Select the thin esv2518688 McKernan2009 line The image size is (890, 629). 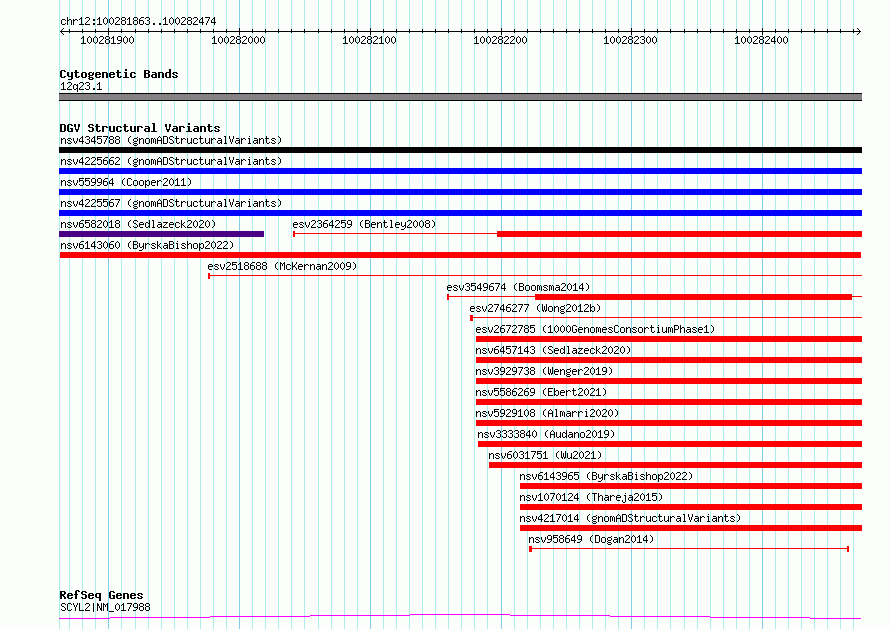(x=535, y=276)
